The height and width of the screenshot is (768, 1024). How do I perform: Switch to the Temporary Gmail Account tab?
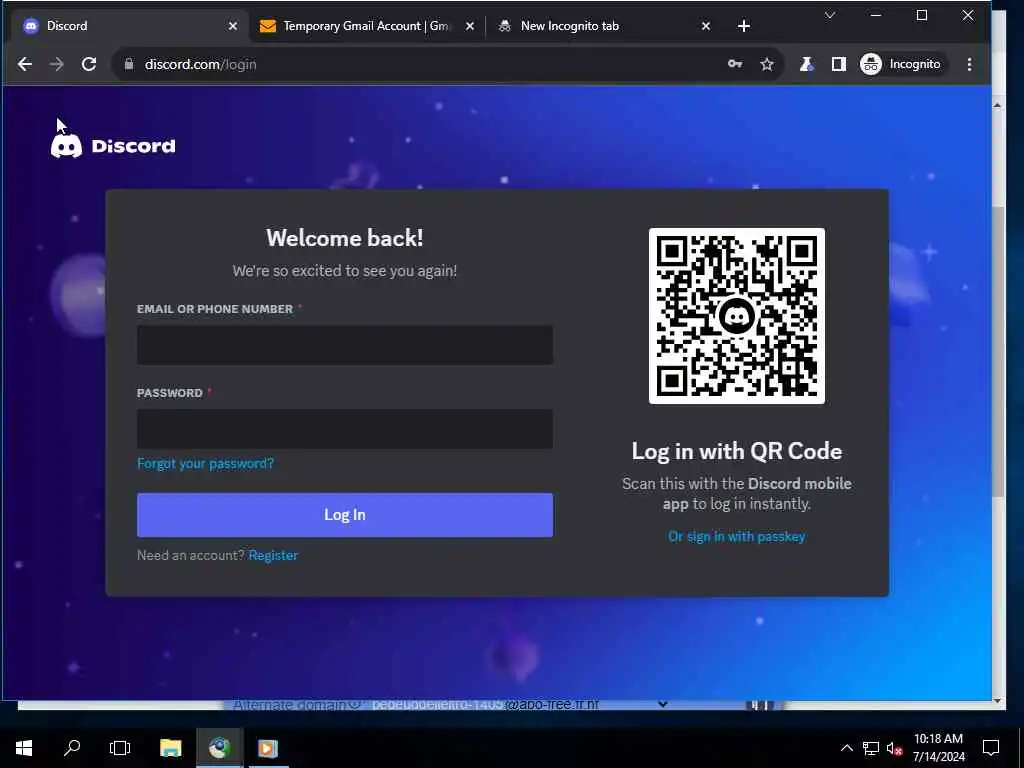pos(366,26)
